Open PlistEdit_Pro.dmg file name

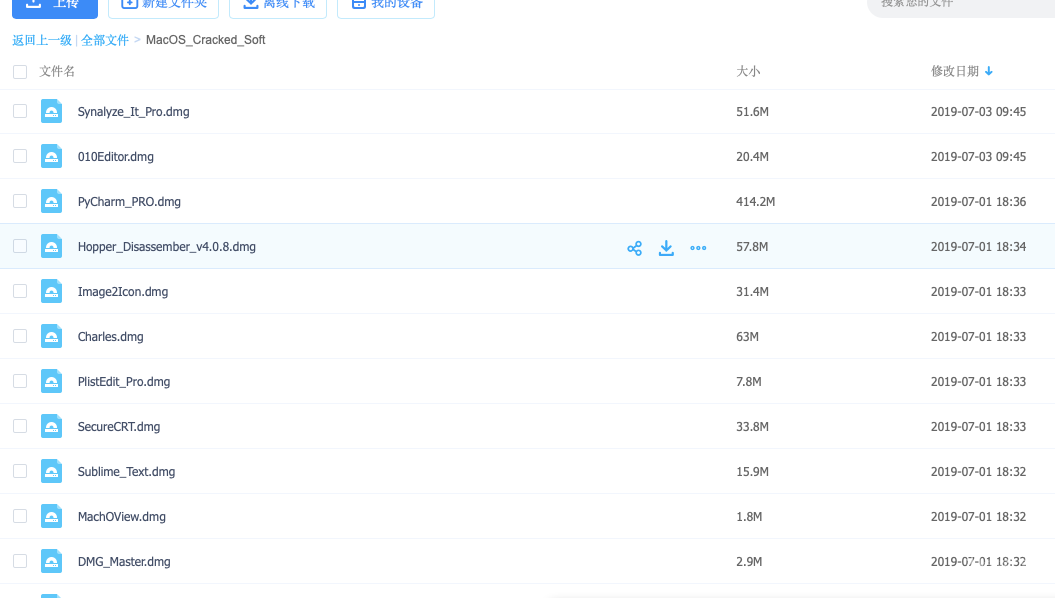pyautogui.click(x=124, y=382)
